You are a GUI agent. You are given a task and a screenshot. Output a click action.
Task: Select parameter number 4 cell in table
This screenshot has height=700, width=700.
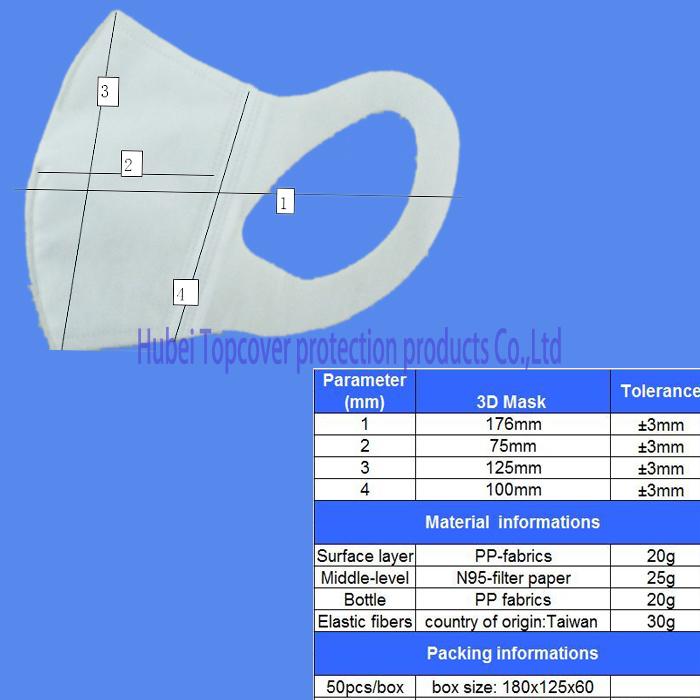pyautogui.click(x=365, y=489)
